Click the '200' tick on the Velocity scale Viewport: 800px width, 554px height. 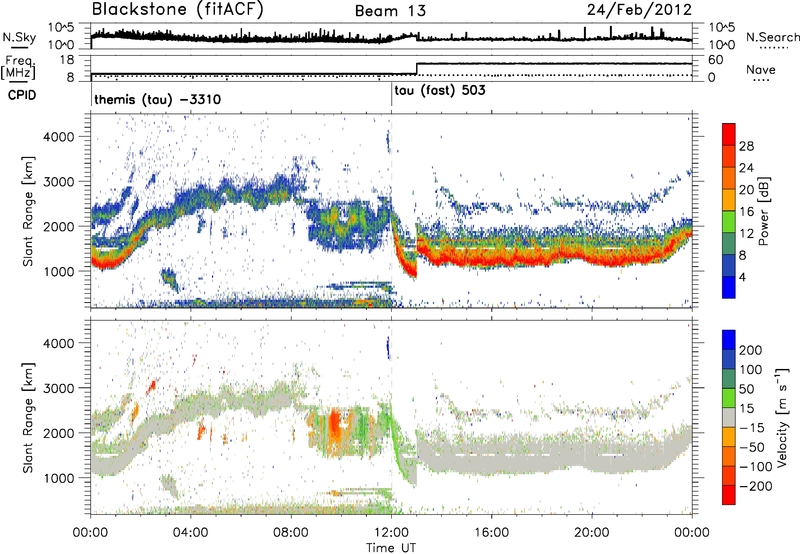coord(751,350)
